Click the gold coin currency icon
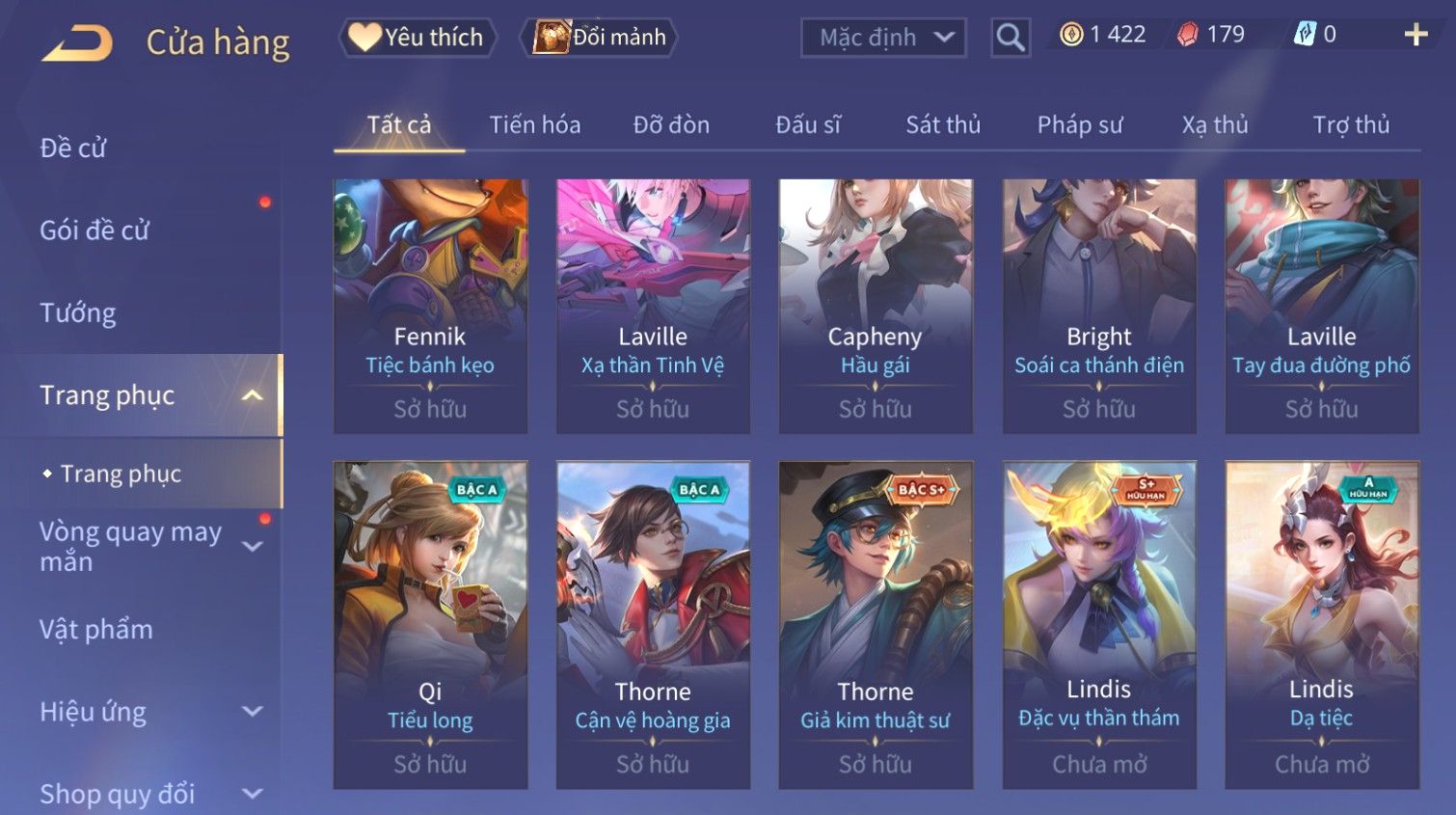The height and width of the screenshot is (815, 1456). tap(1071, 35)
